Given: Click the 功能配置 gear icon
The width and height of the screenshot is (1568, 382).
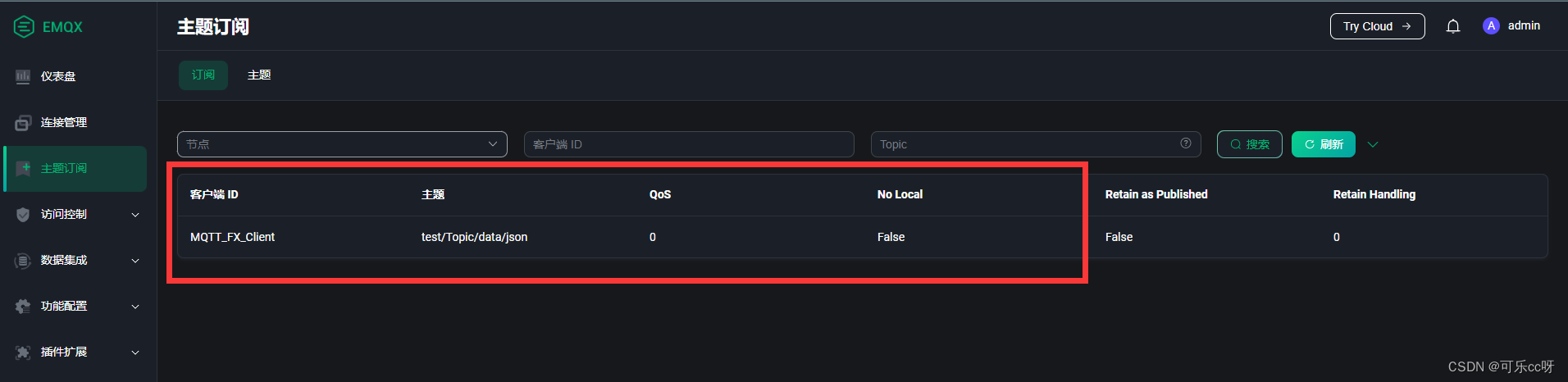Looking at the screenshot, I should tap(23, 307).
